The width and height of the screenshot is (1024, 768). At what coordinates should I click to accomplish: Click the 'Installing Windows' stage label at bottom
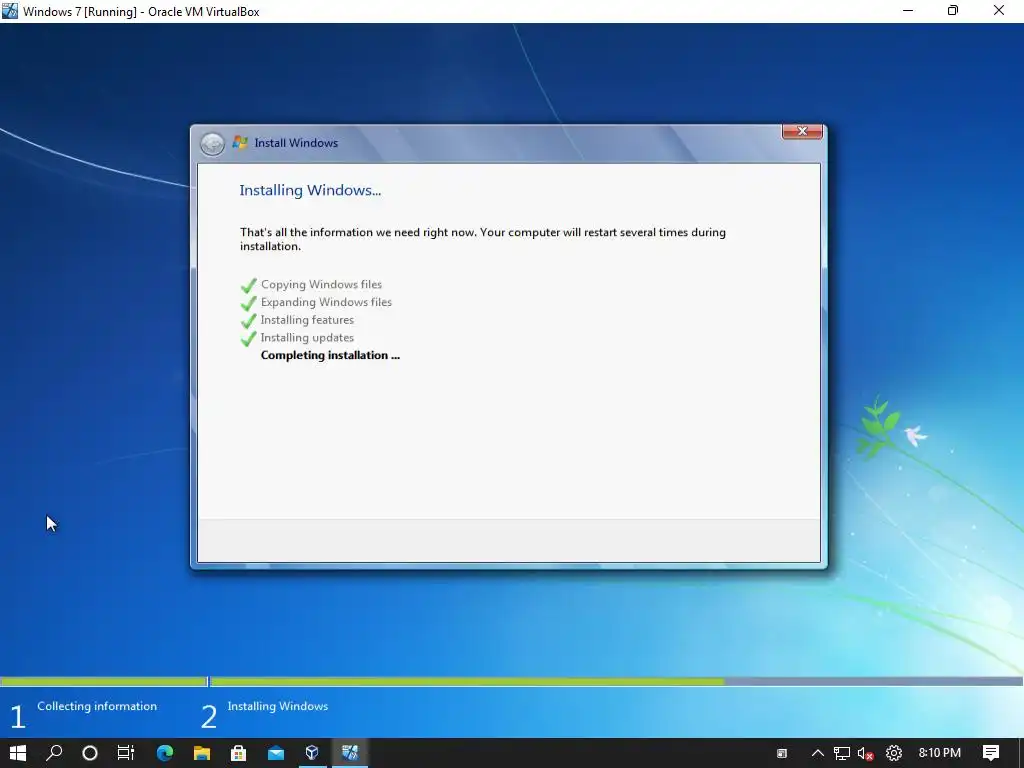click(x=278, y=706)
